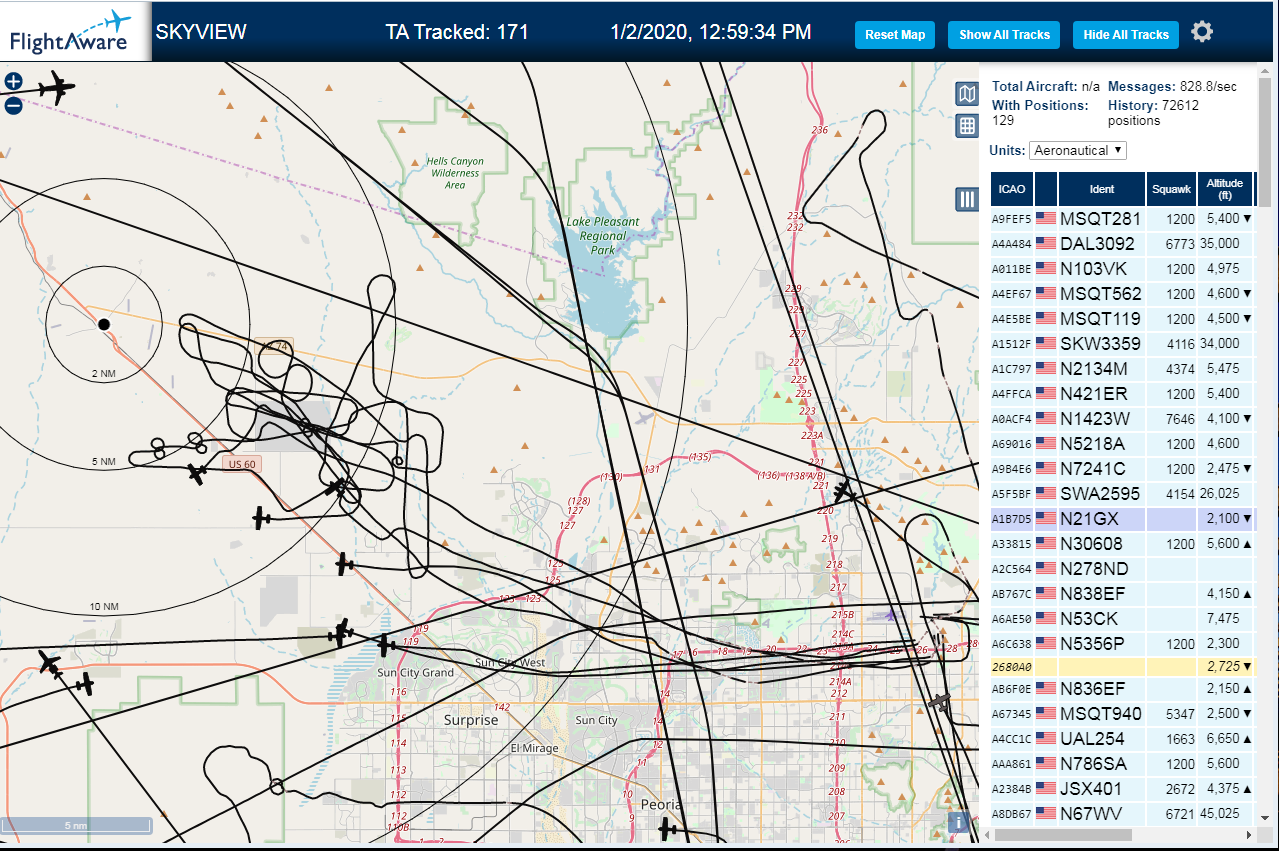Viewport: 1279px width, 851px height.
Task: Click the Messages 828.8/sec statistic
Action: point(1172,87)
